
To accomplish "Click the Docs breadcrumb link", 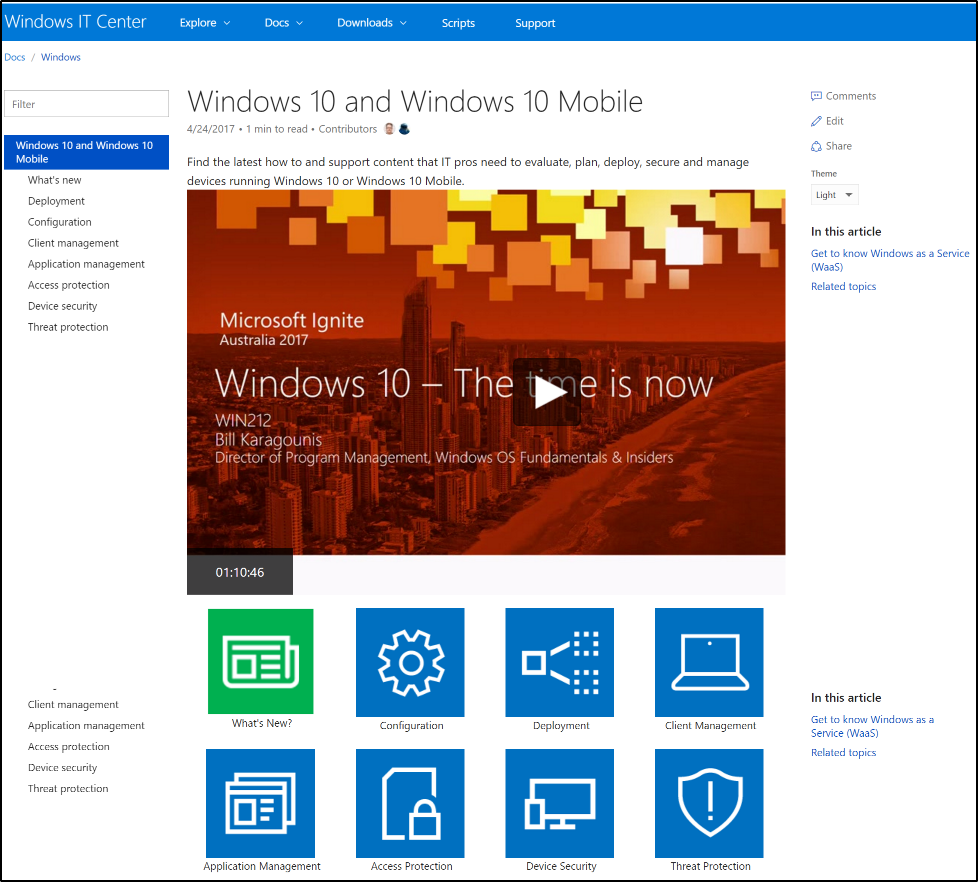I will 15,57.
